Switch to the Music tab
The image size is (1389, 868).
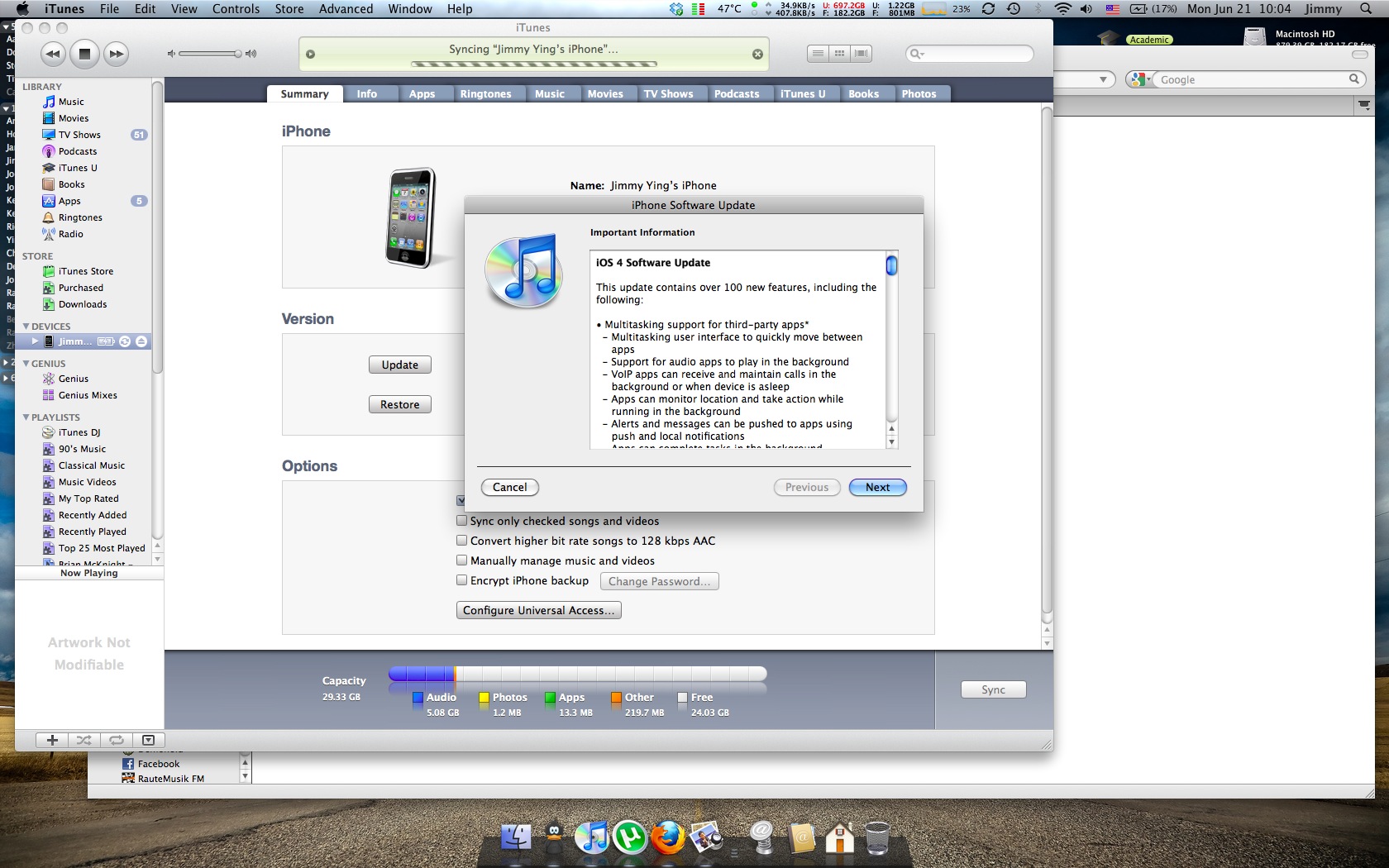tap(550, 94)
